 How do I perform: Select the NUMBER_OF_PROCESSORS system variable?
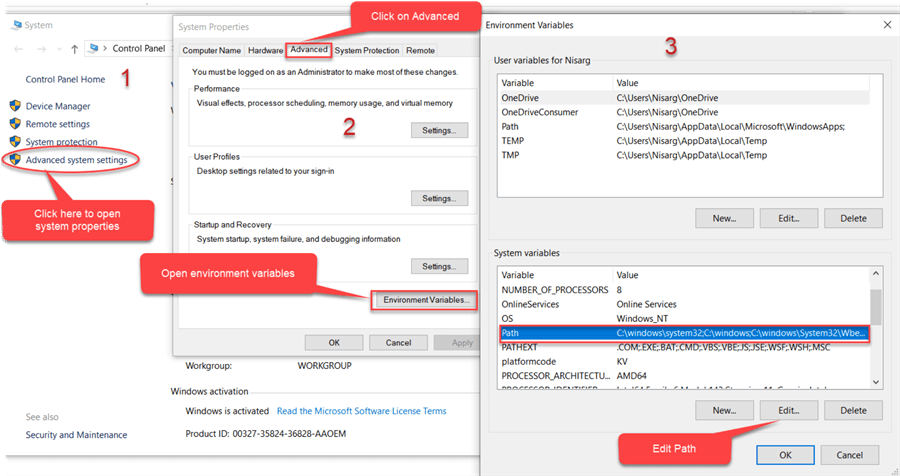pos(684,290)
